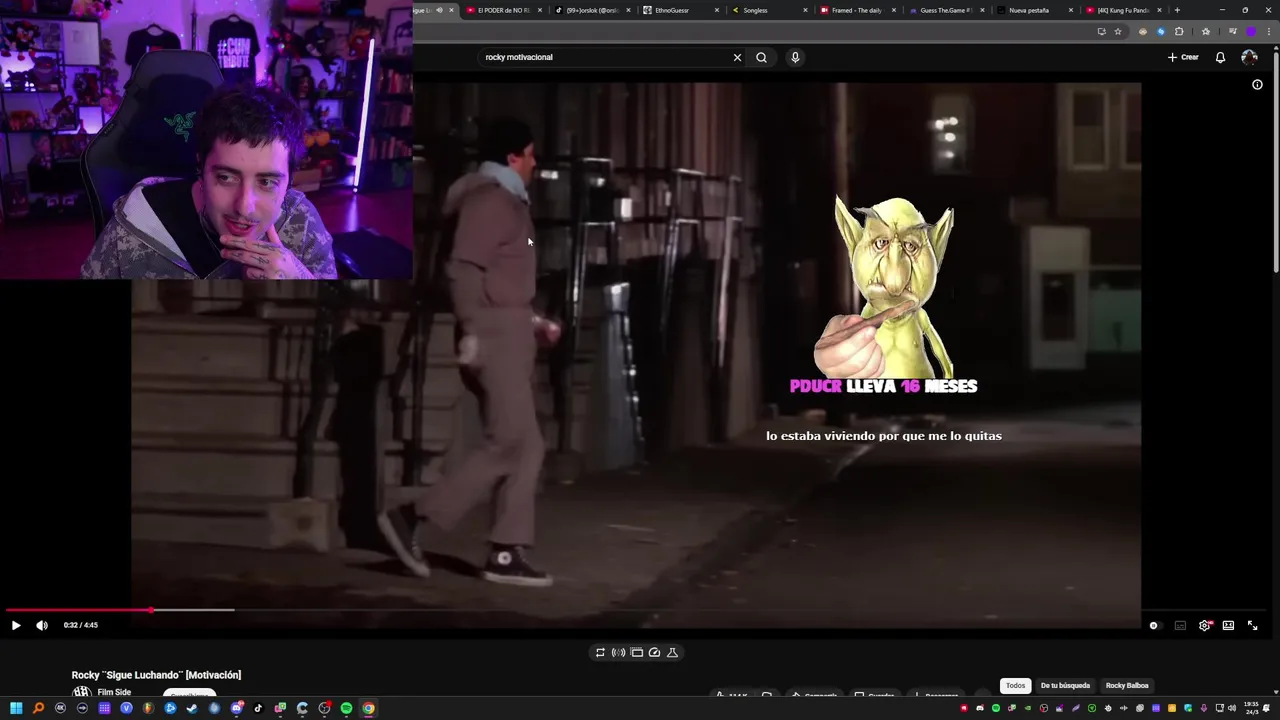Open Spotify from the taskbar
This screenshot has width=1280, height=720.
[x=346, y=708]
